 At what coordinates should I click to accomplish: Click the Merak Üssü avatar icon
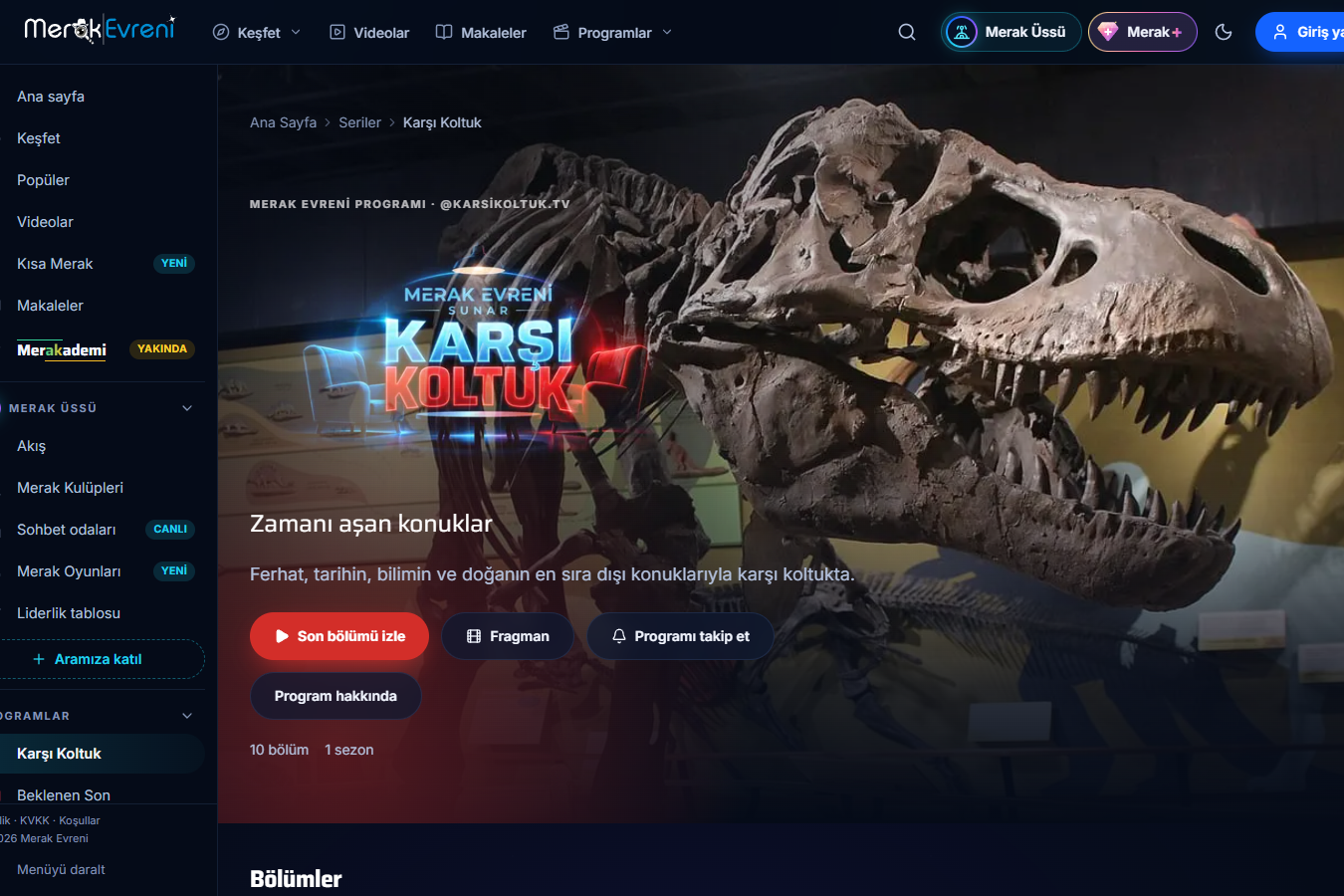click(962, 32)
